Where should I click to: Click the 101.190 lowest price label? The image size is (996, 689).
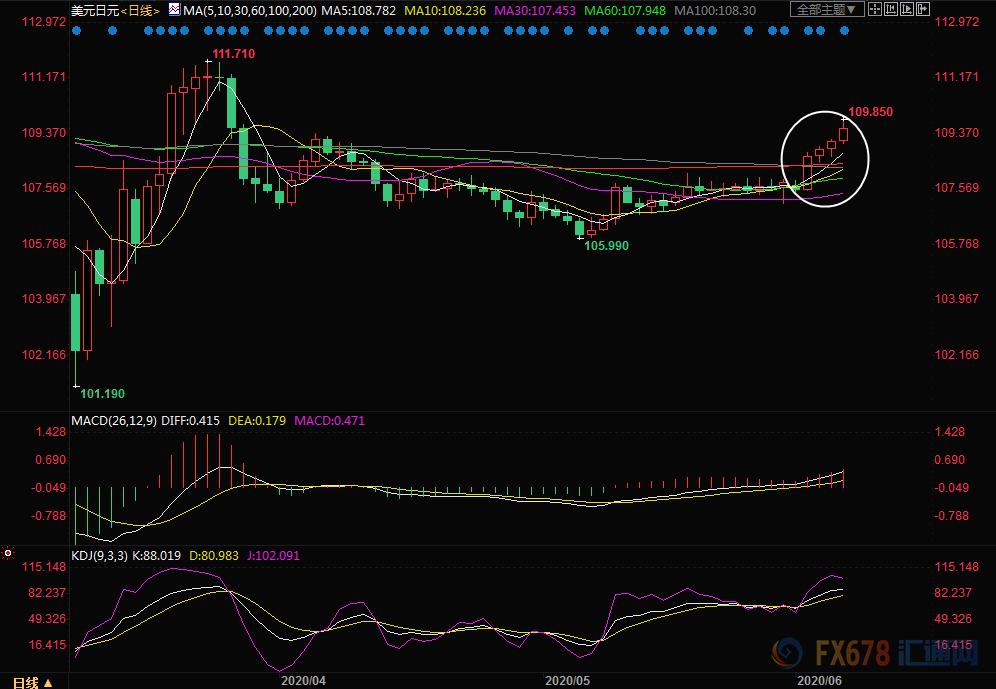pyautogui.click(x=103, y=394)
